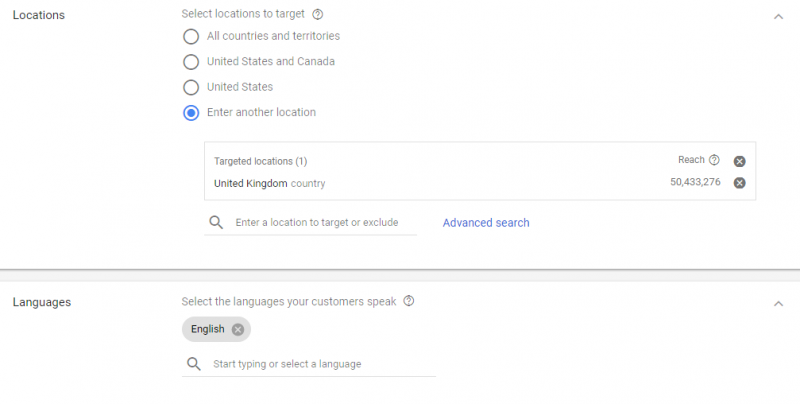This screenshot has width=800, height=404.
Task: Remove United Kingdom from targeted locations
Action: (x=739, y=183)
